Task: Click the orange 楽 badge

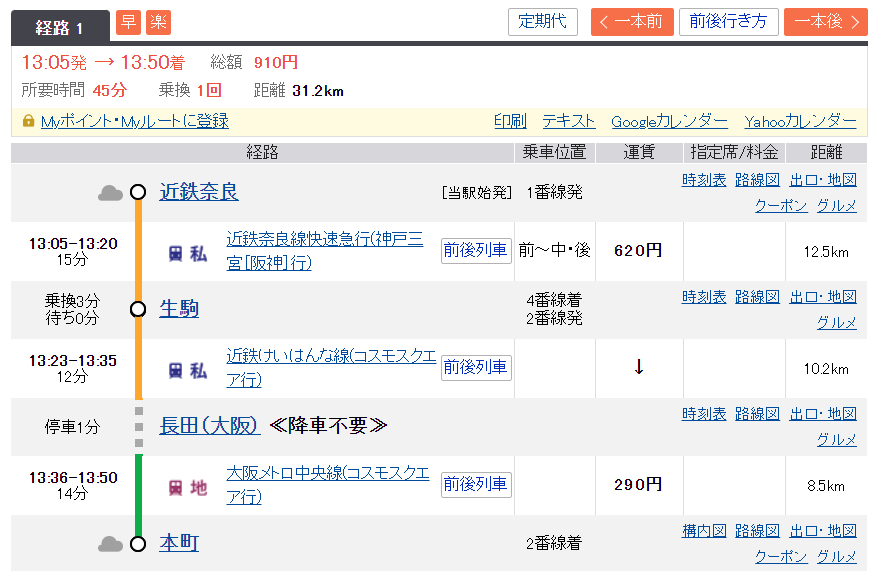Action: click(158, 22)
